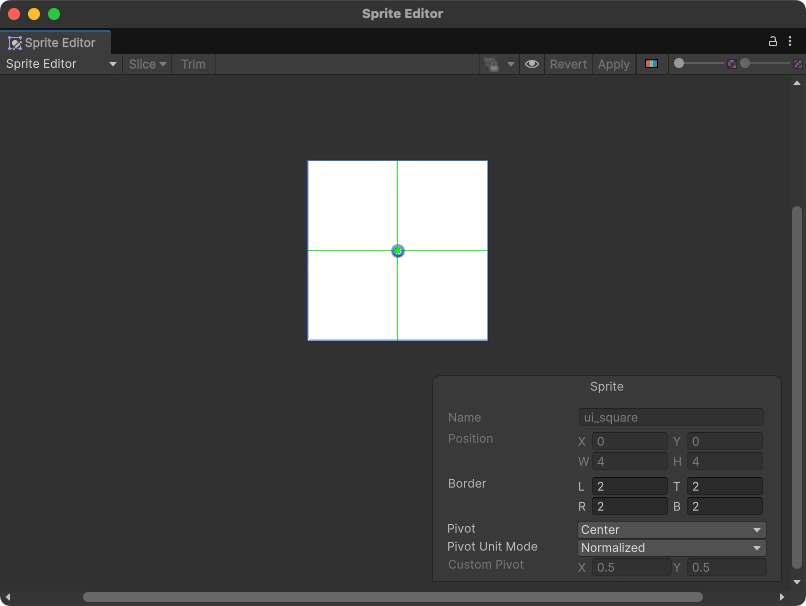Click the horizontal scrollbar thumb

[x=393, y=597]
